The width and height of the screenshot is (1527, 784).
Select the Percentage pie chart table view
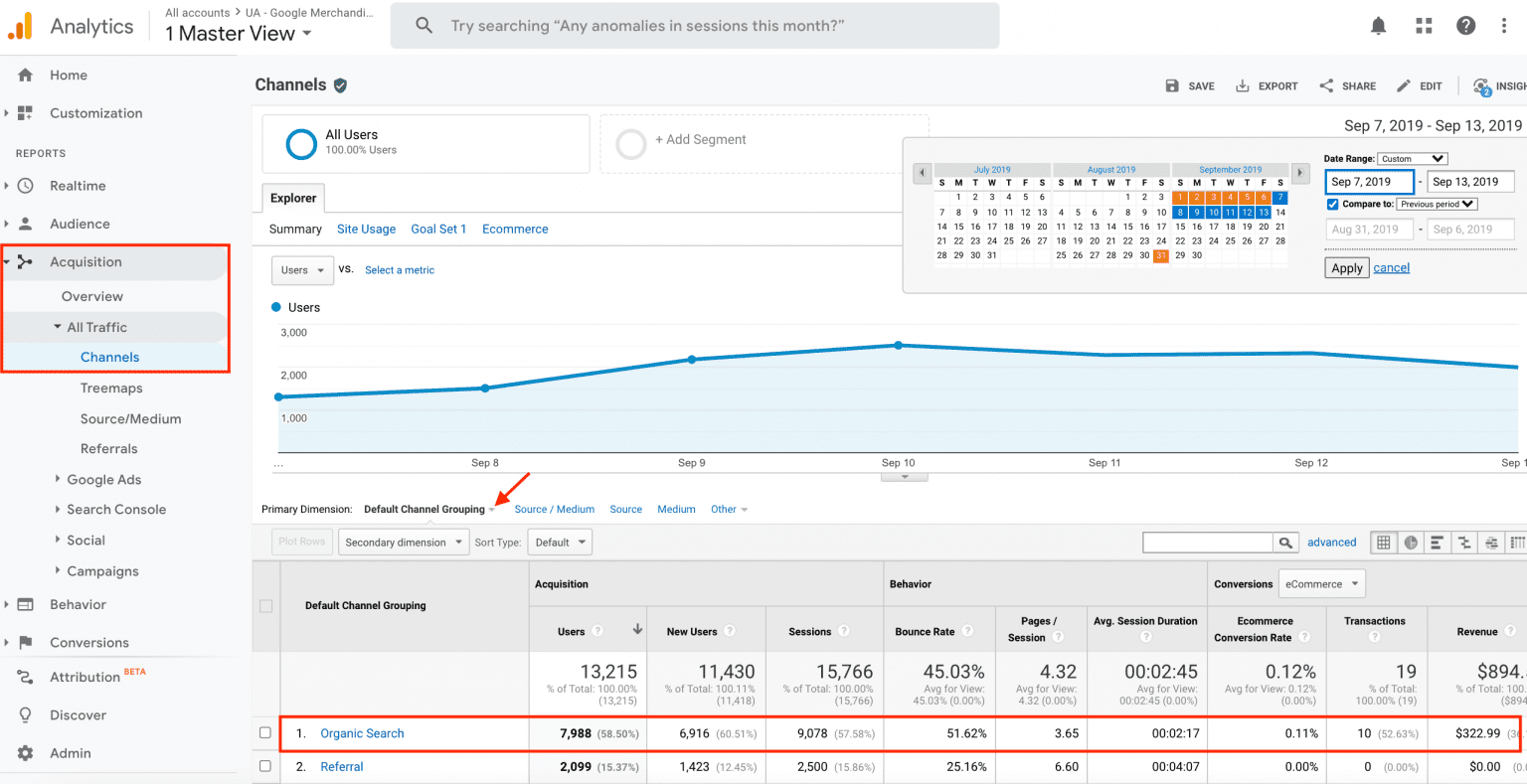pyautogui.click(x=1411, y=543)
